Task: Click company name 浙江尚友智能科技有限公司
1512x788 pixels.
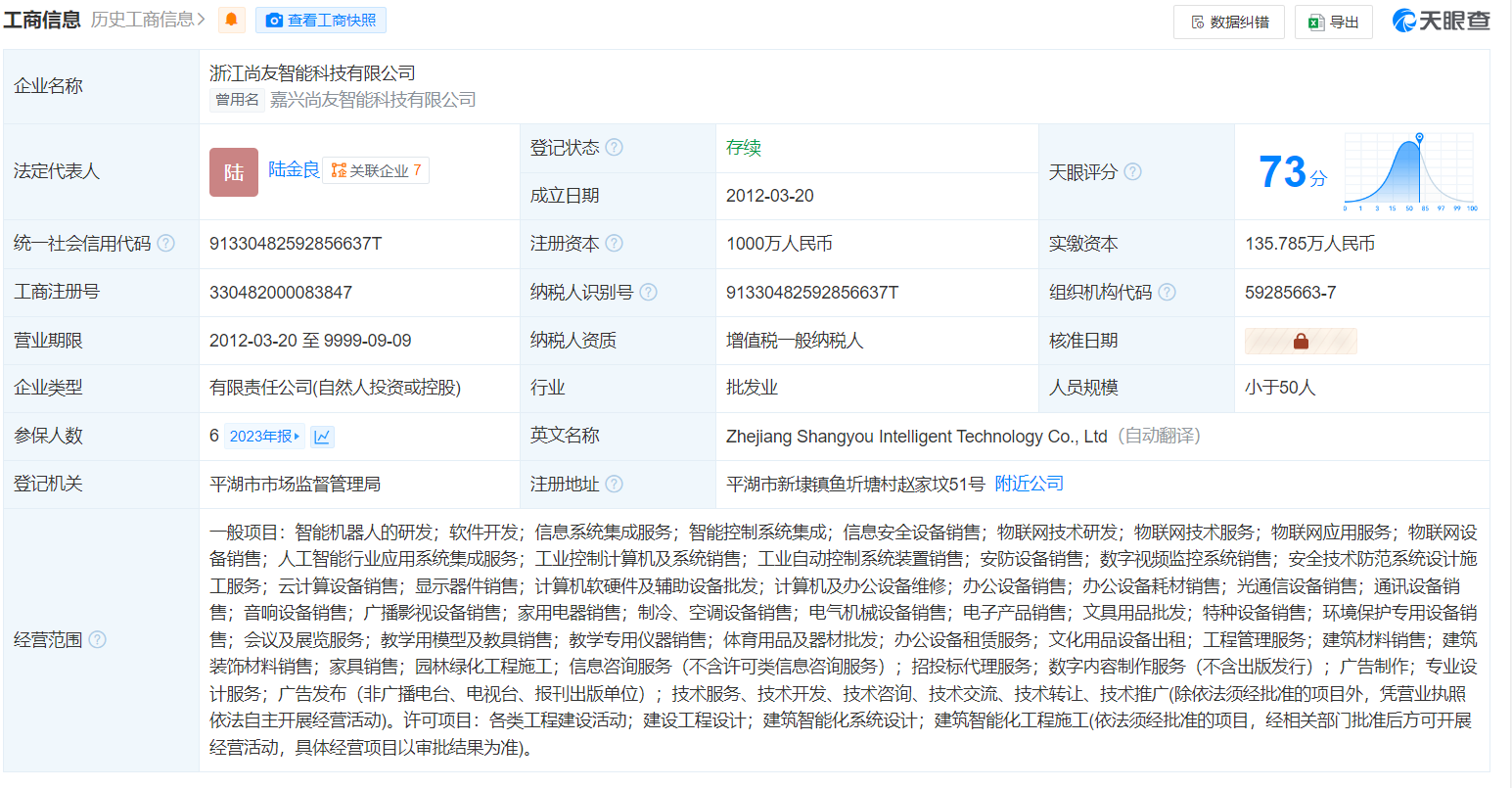Action: (x=312, y=73)
